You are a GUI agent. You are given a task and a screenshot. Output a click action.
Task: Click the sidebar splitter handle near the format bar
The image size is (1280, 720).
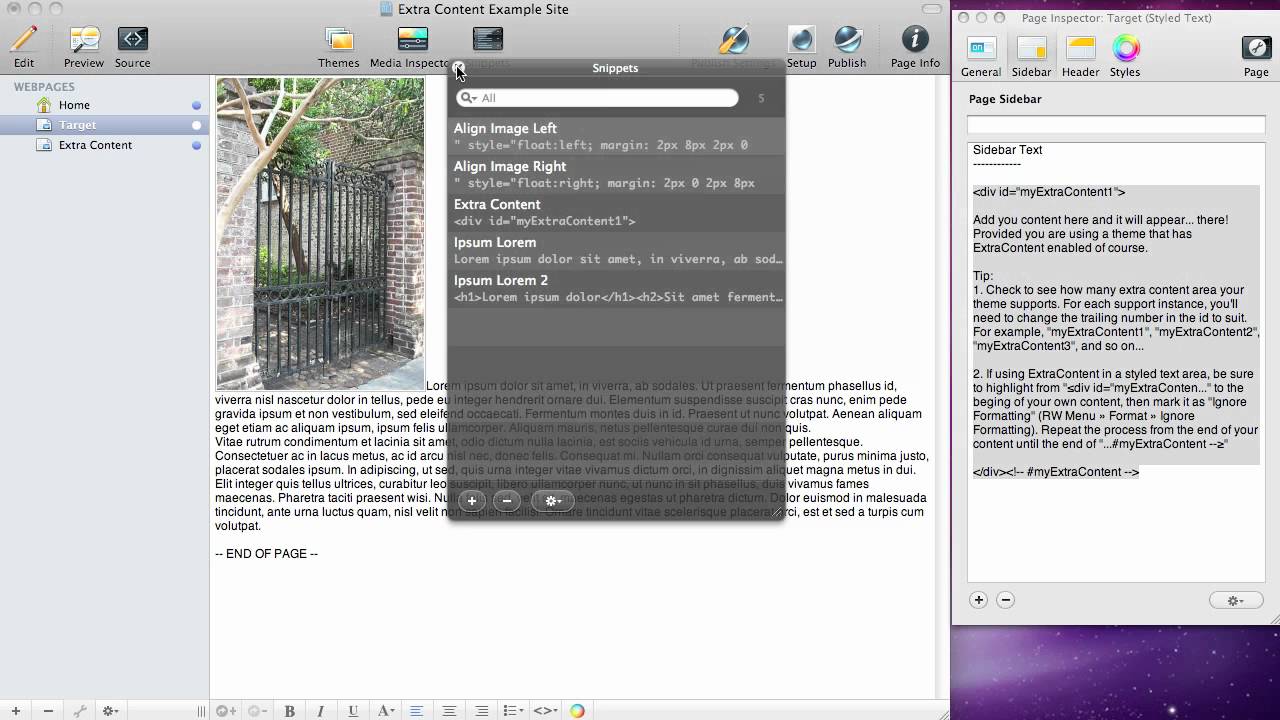pos(201,711)
